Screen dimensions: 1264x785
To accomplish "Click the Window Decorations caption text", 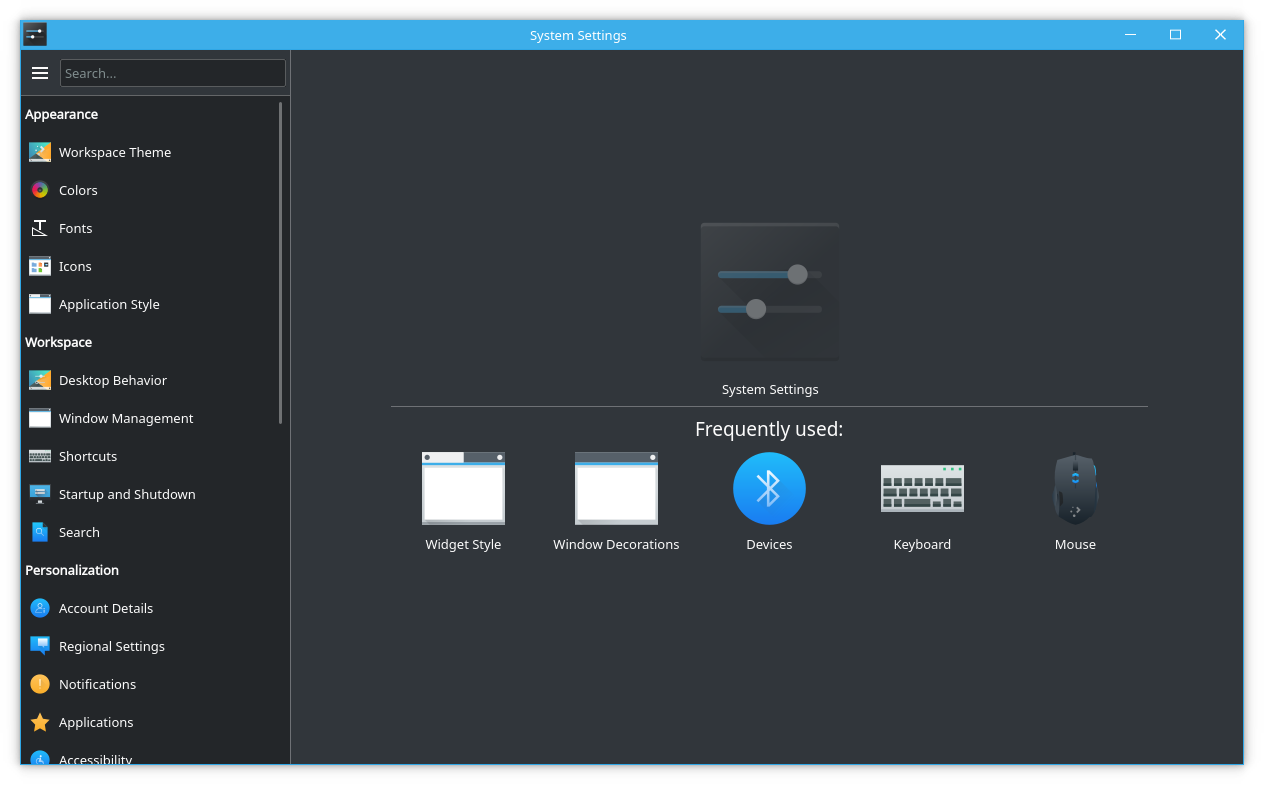I will [x=616, y=544].
